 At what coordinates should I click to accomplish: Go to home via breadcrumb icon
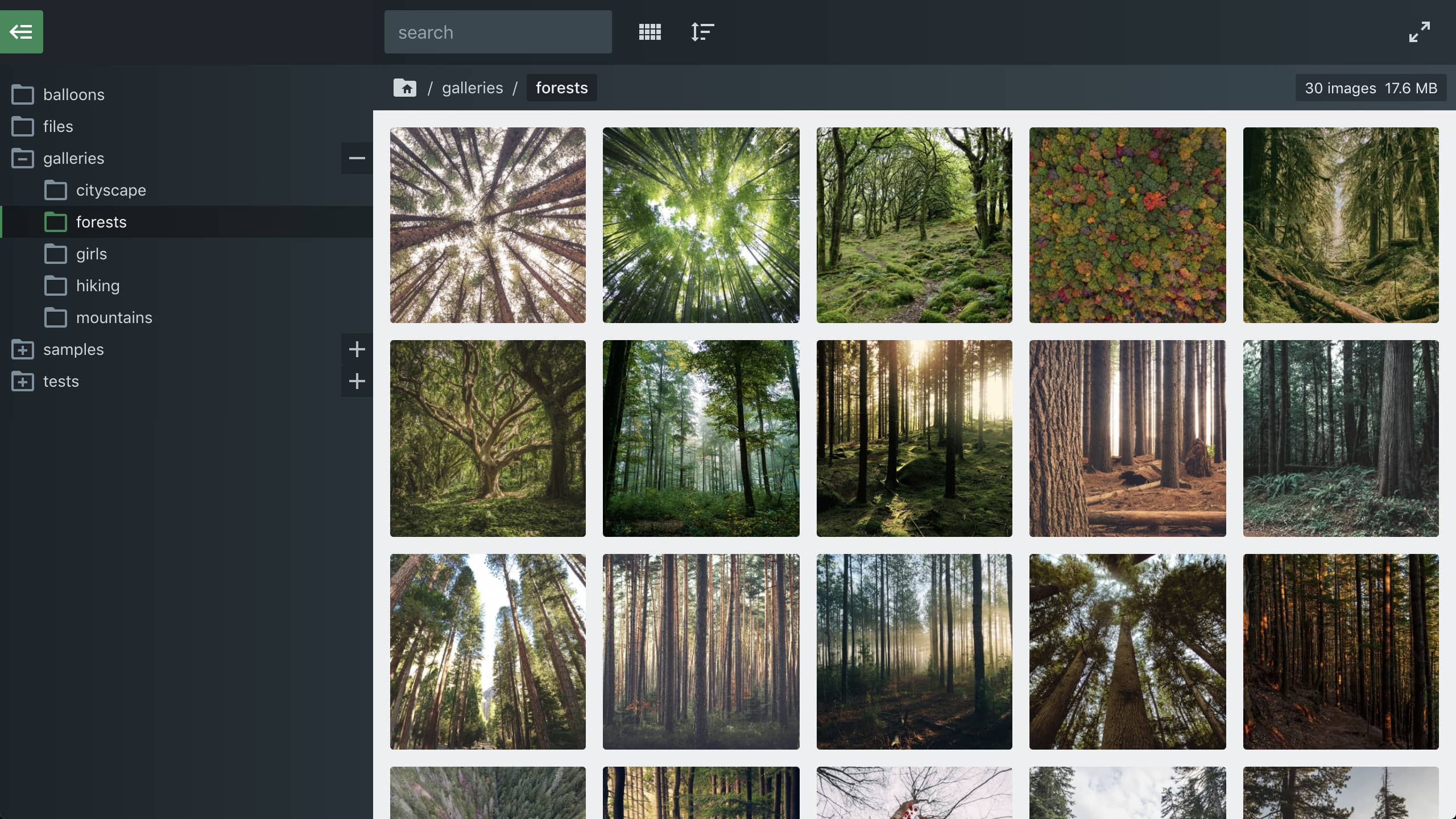(405, 88)
